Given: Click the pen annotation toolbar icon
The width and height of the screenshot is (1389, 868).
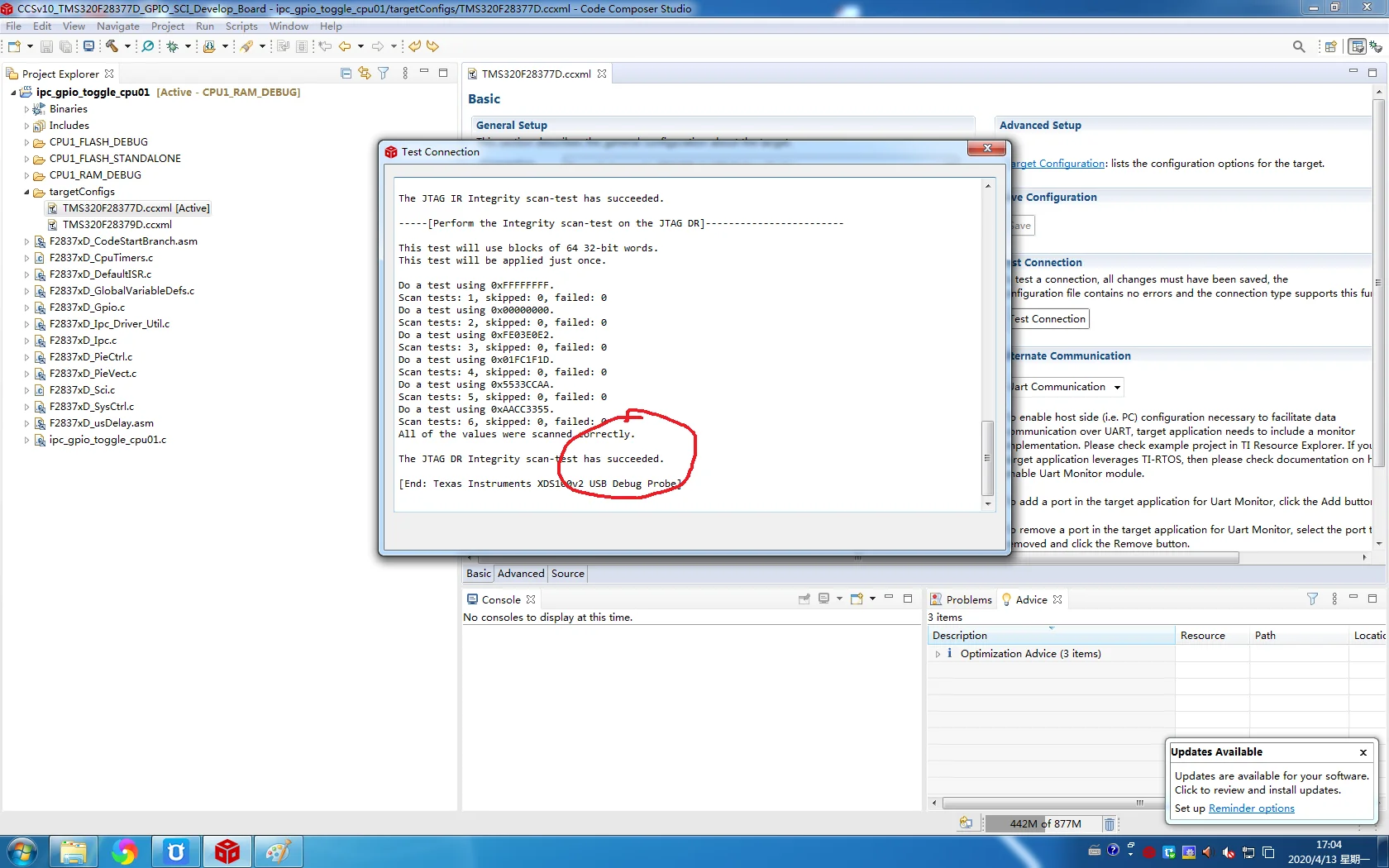Looking at the screenshot, I should click(x=246, y=46).
